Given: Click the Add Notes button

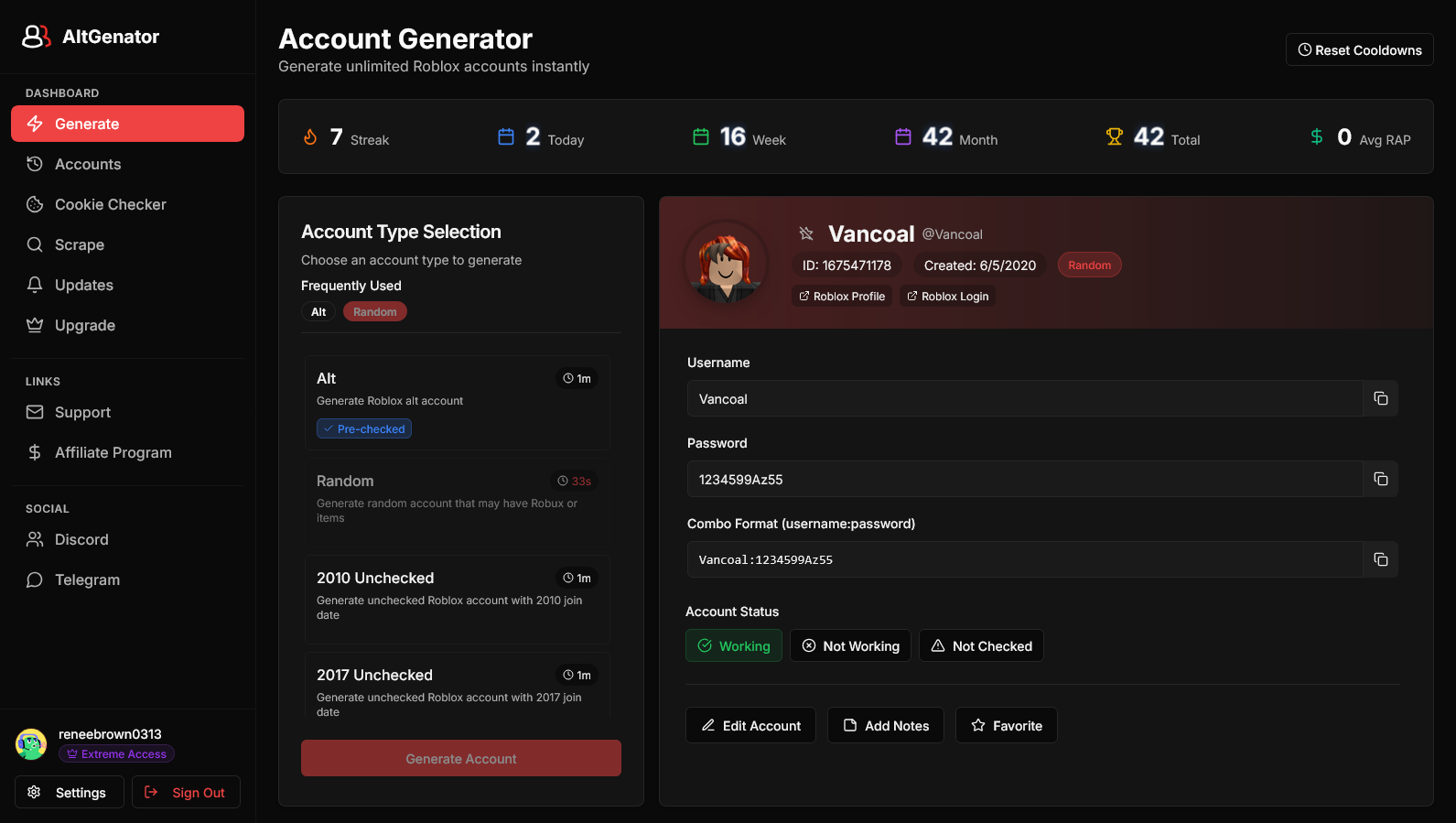Looking at the screenshot, I should click(886, 725).
